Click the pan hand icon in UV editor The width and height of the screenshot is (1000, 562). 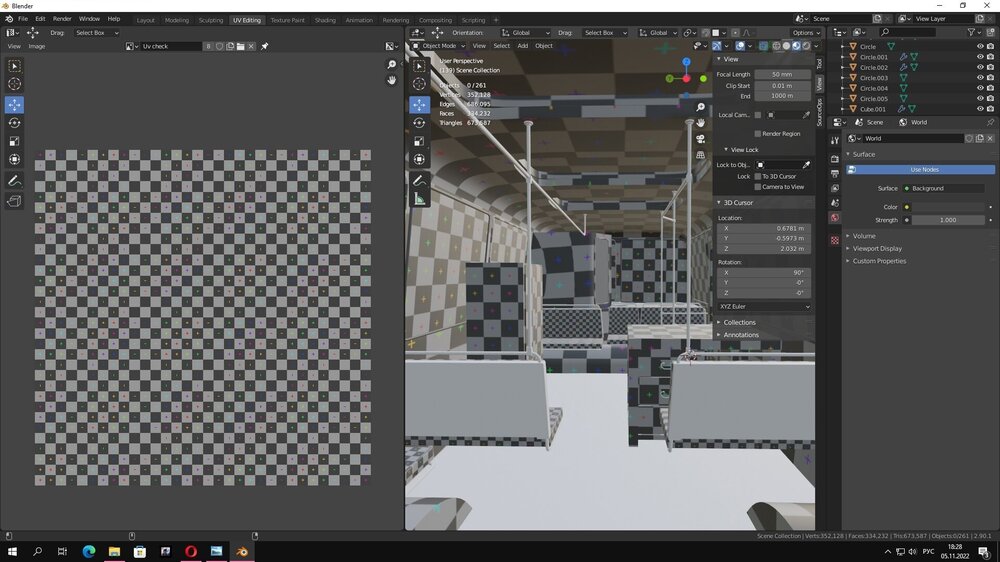[x=392, y=80]
